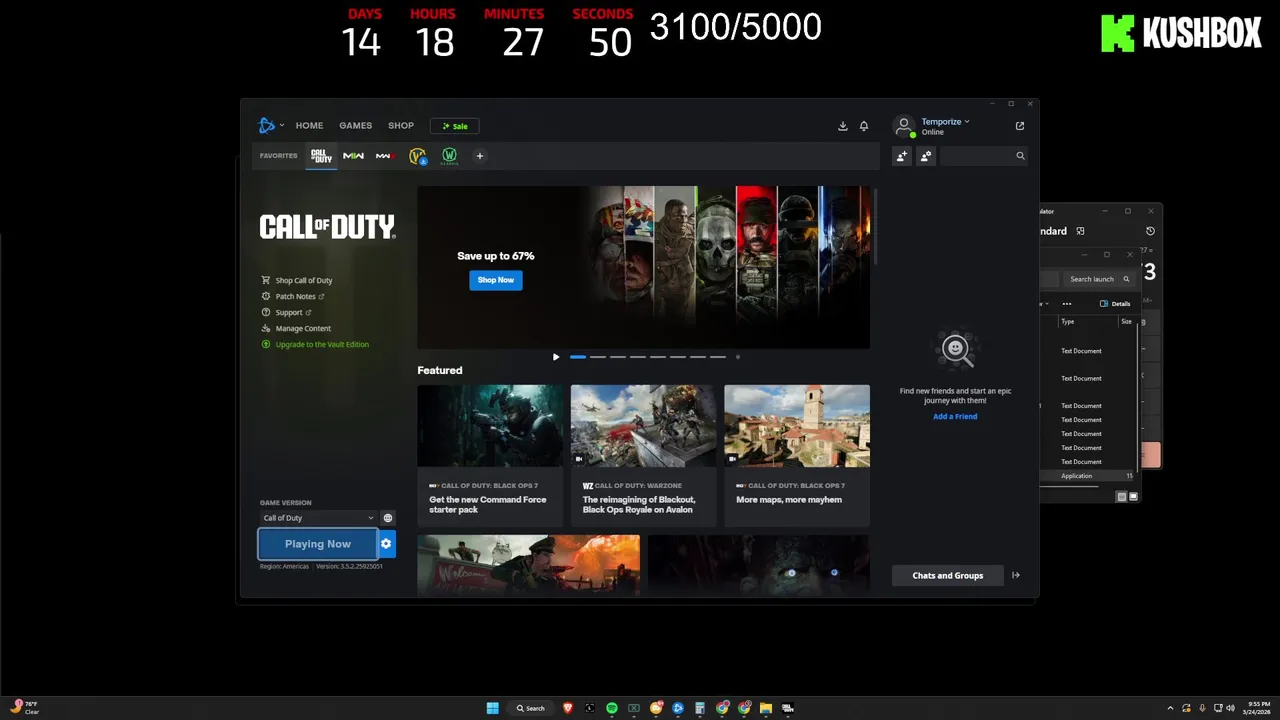The width and height of the screenshot is (1280, 720).
Task: Add a game with the plus icon
Action: 479,156
